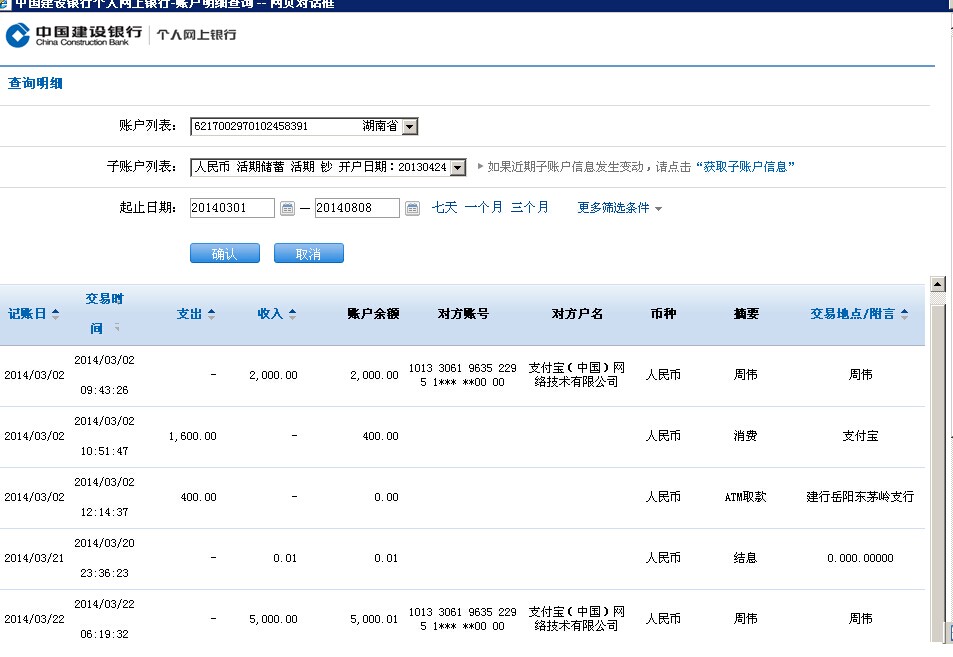Click the 币种 column header
The height and width of the screenshot is (657, 953).
tap(663, 314)
